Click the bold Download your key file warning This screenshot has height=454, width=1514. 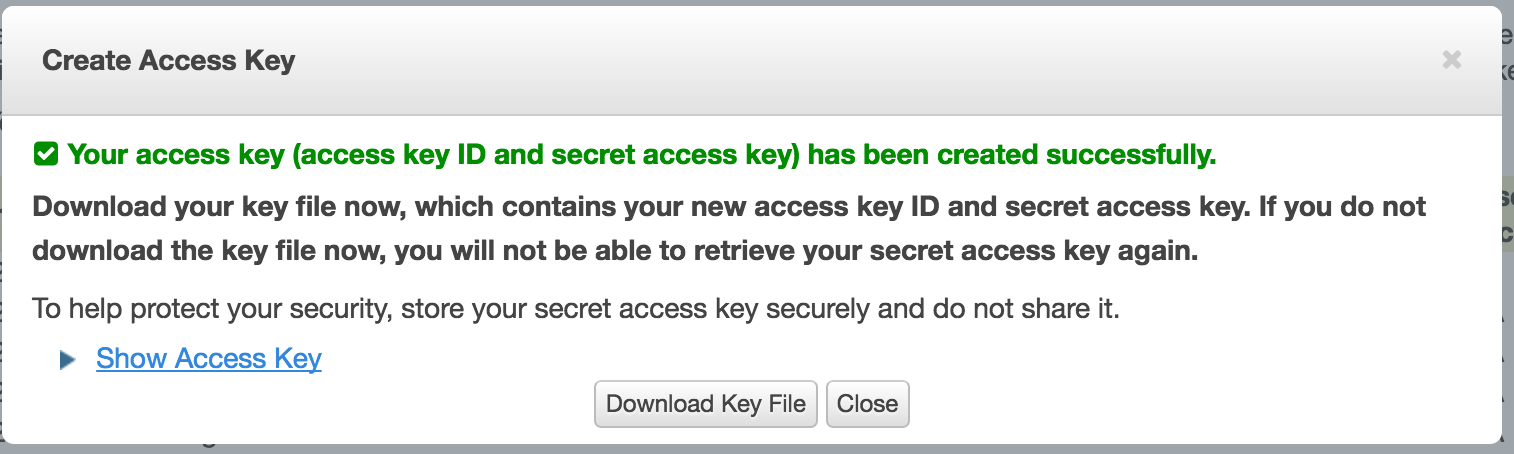coord(729,230)
